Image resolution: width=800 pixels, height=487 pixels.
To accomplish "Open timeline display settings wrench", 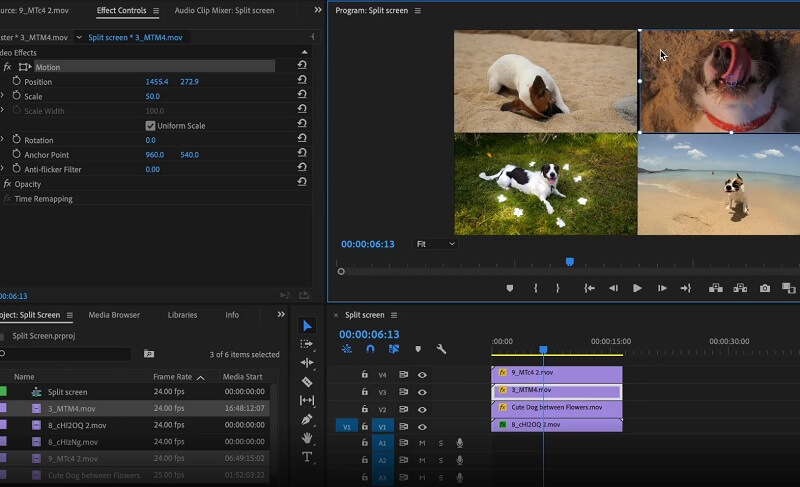I will click(x=441, y=349).
